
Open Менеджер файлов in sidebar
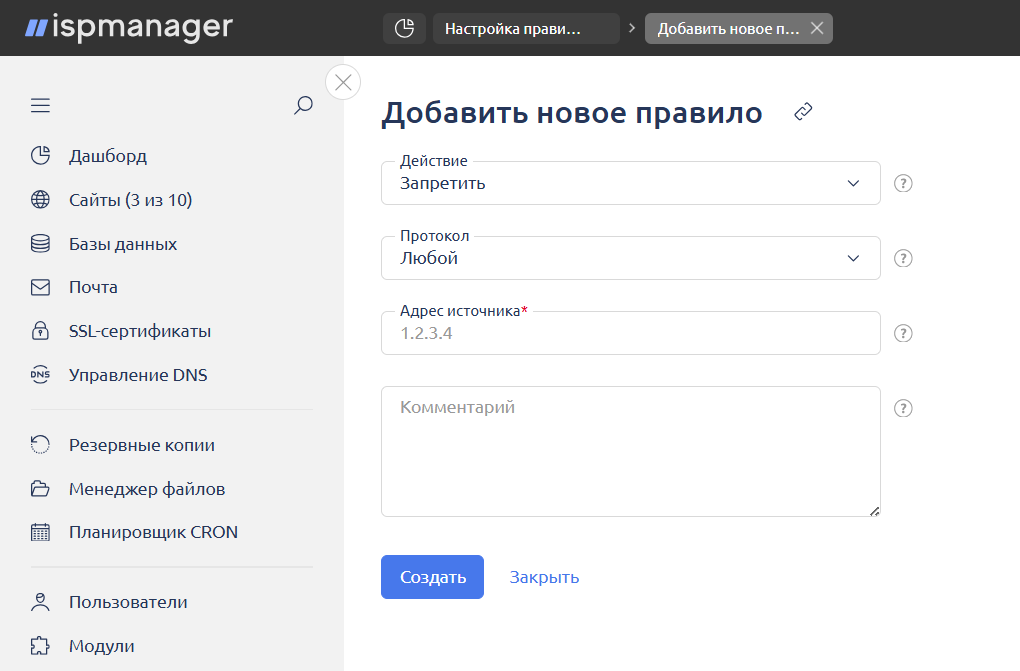(x=146, y=489)
